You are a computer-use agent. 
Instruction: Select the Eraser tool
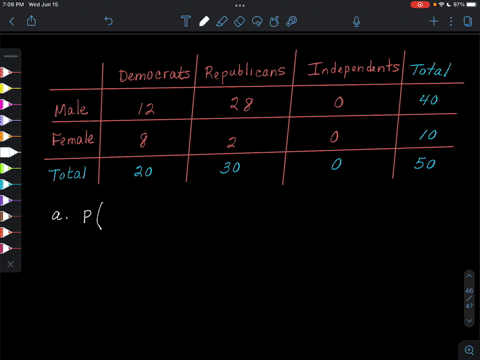pyautogui.click(x=239, y=22)
